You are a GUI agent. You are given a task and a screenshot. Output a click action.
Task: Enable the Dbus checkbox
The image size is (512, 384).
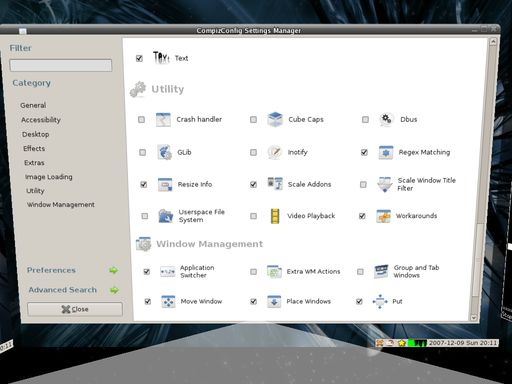365,119
